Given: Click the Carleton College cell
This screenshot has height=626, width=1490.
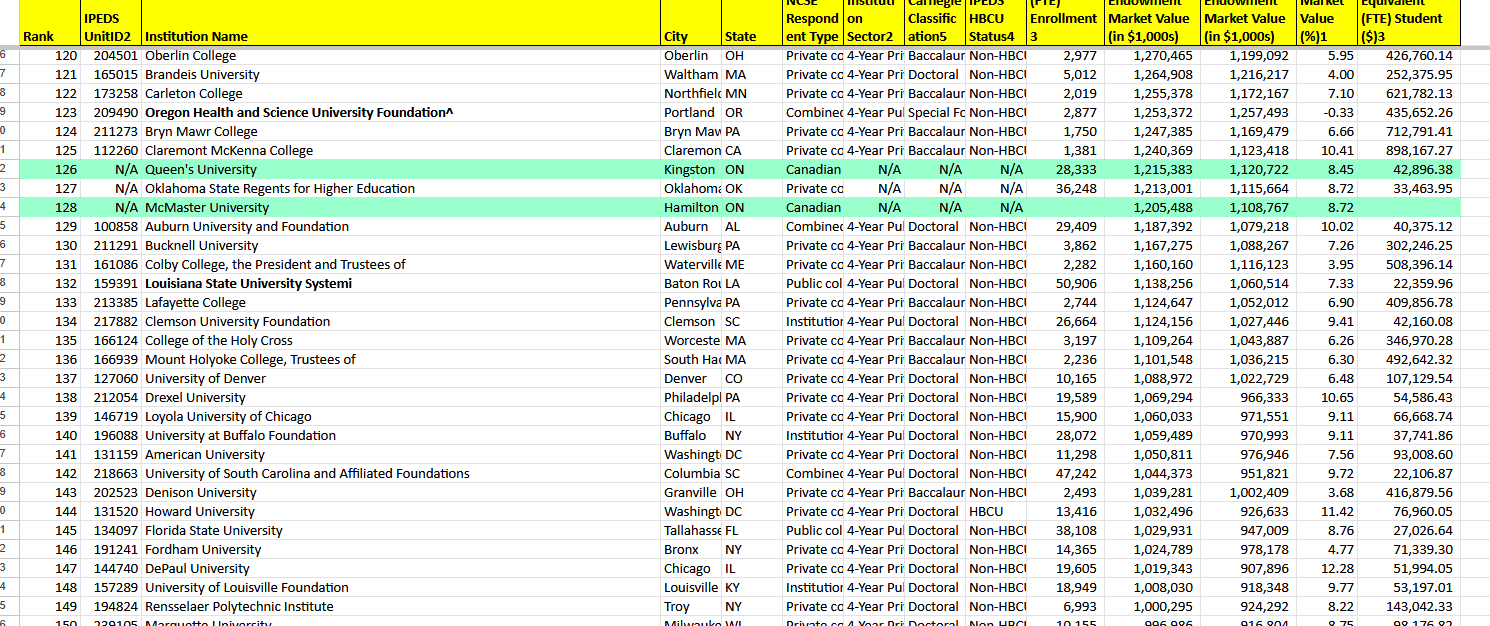Looking at the screenshot, I should click(401, 94).
